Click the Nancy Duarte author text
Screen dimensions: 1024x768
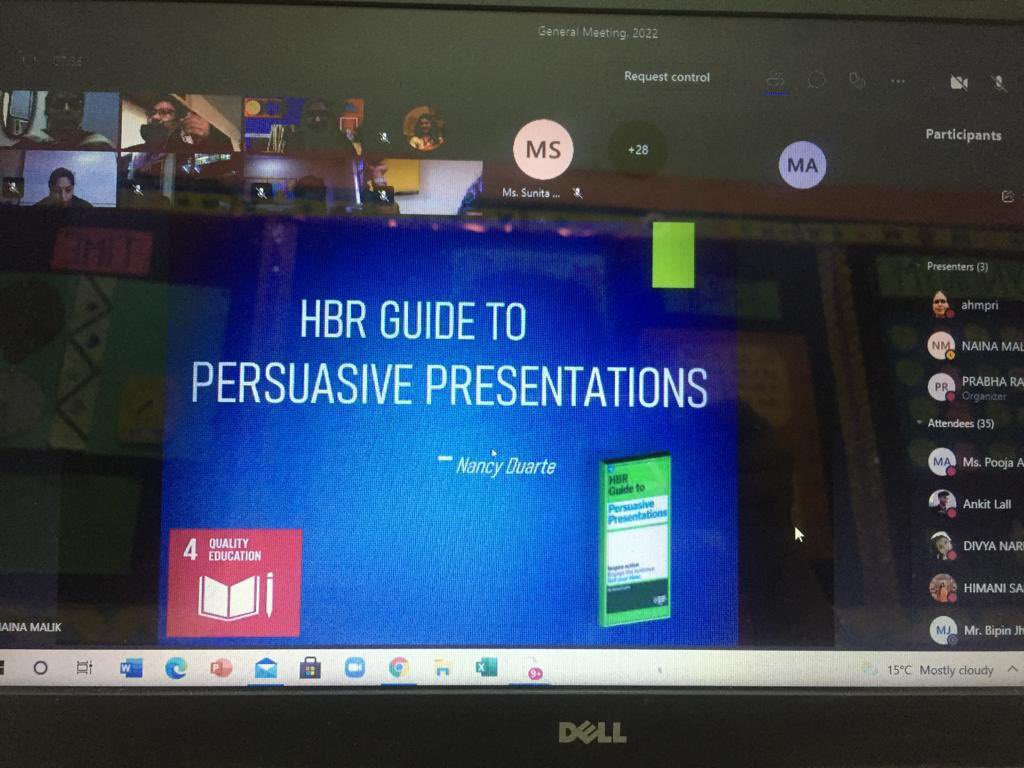(x=505, y=466)
